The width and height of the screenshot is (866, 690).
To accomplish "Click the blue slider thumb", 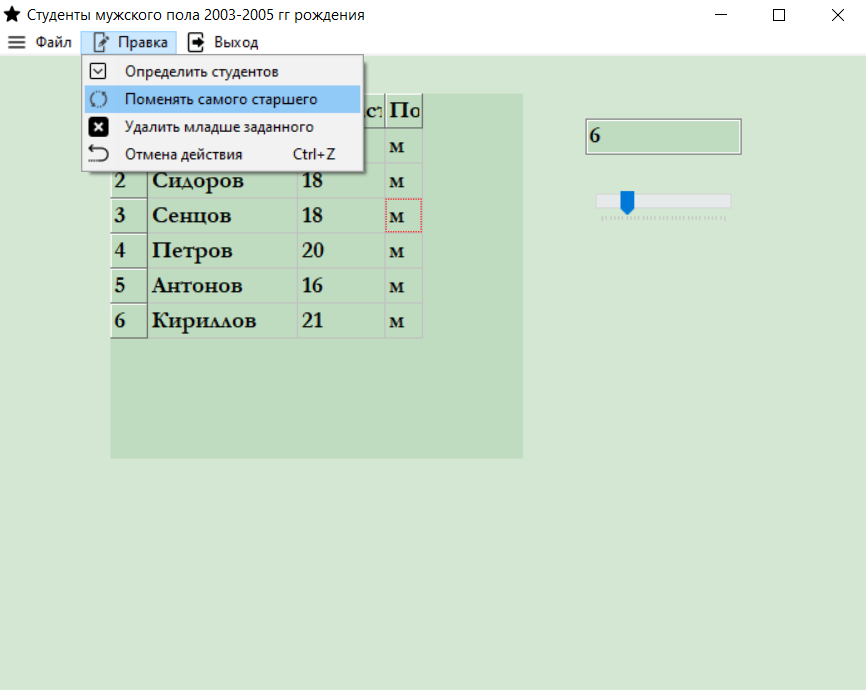I will click(627, 202).
